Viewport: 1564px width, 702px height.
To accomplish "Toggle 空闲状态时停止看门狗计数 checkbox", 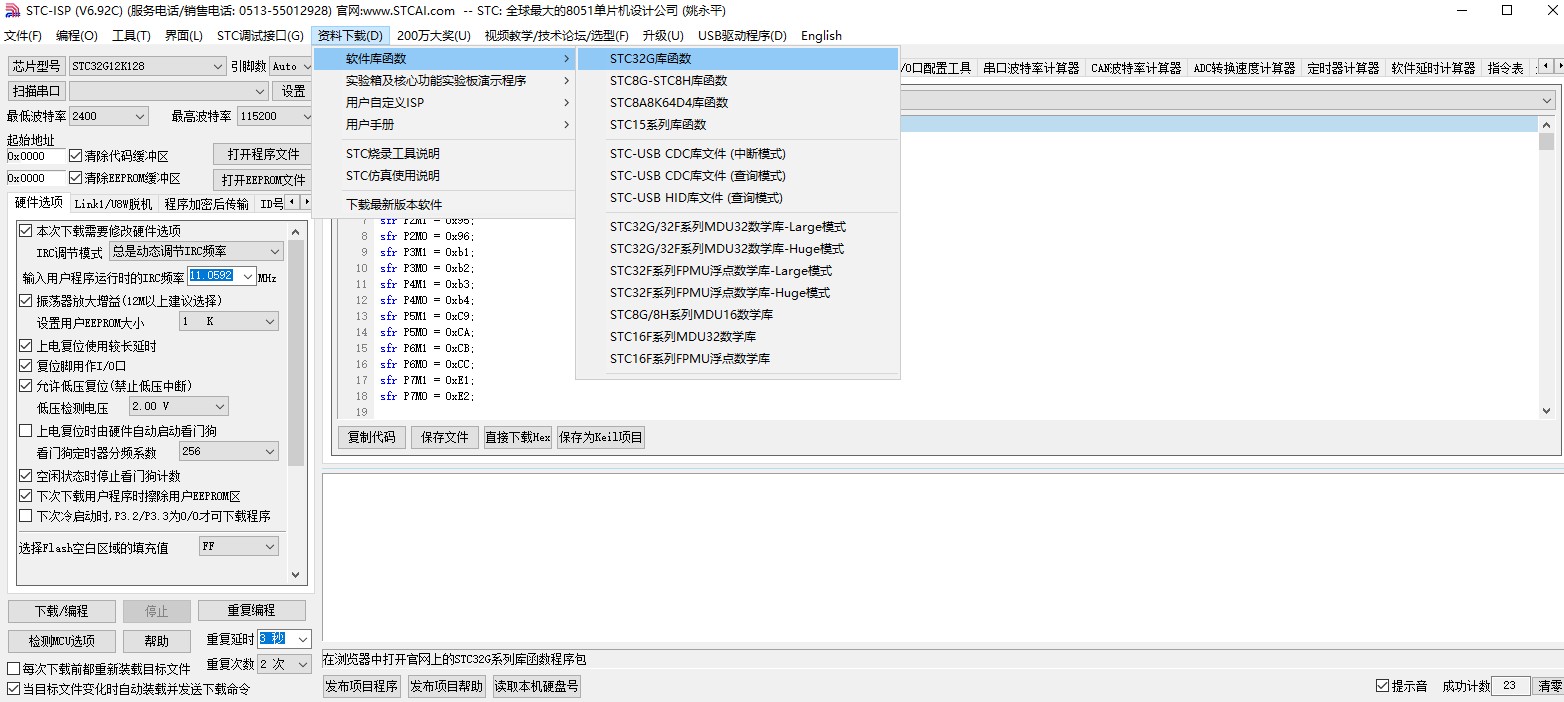I will (x=26, y=476).
